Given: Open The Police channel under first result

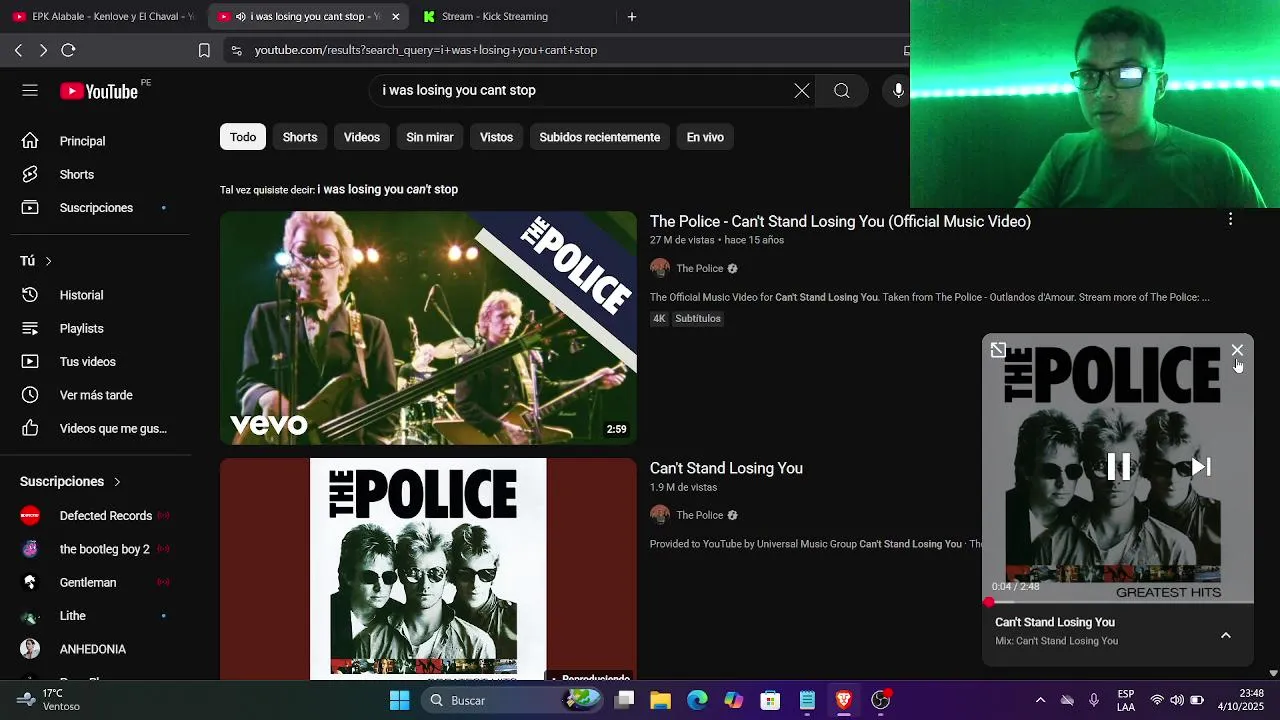Looking at the screenshot, I should (x=699, y=268).
